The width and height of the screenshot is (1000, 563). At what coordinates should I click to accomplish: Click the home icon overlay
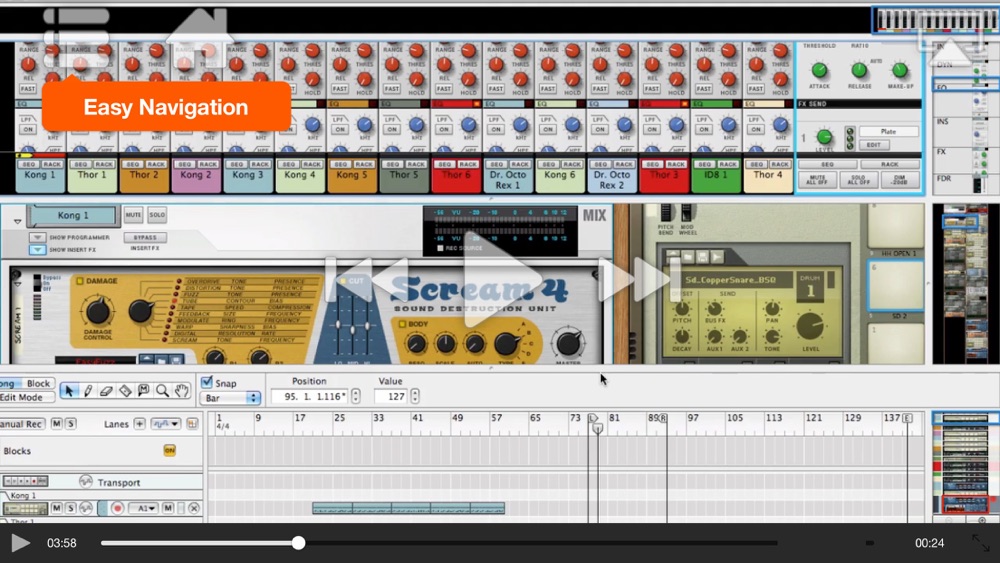pos(199,37)
